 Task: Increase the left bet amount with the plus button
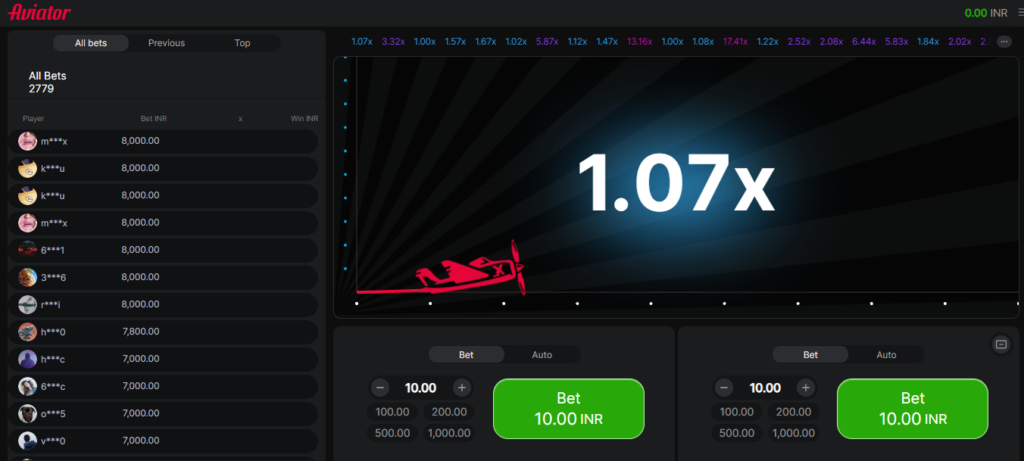[461, 387]
